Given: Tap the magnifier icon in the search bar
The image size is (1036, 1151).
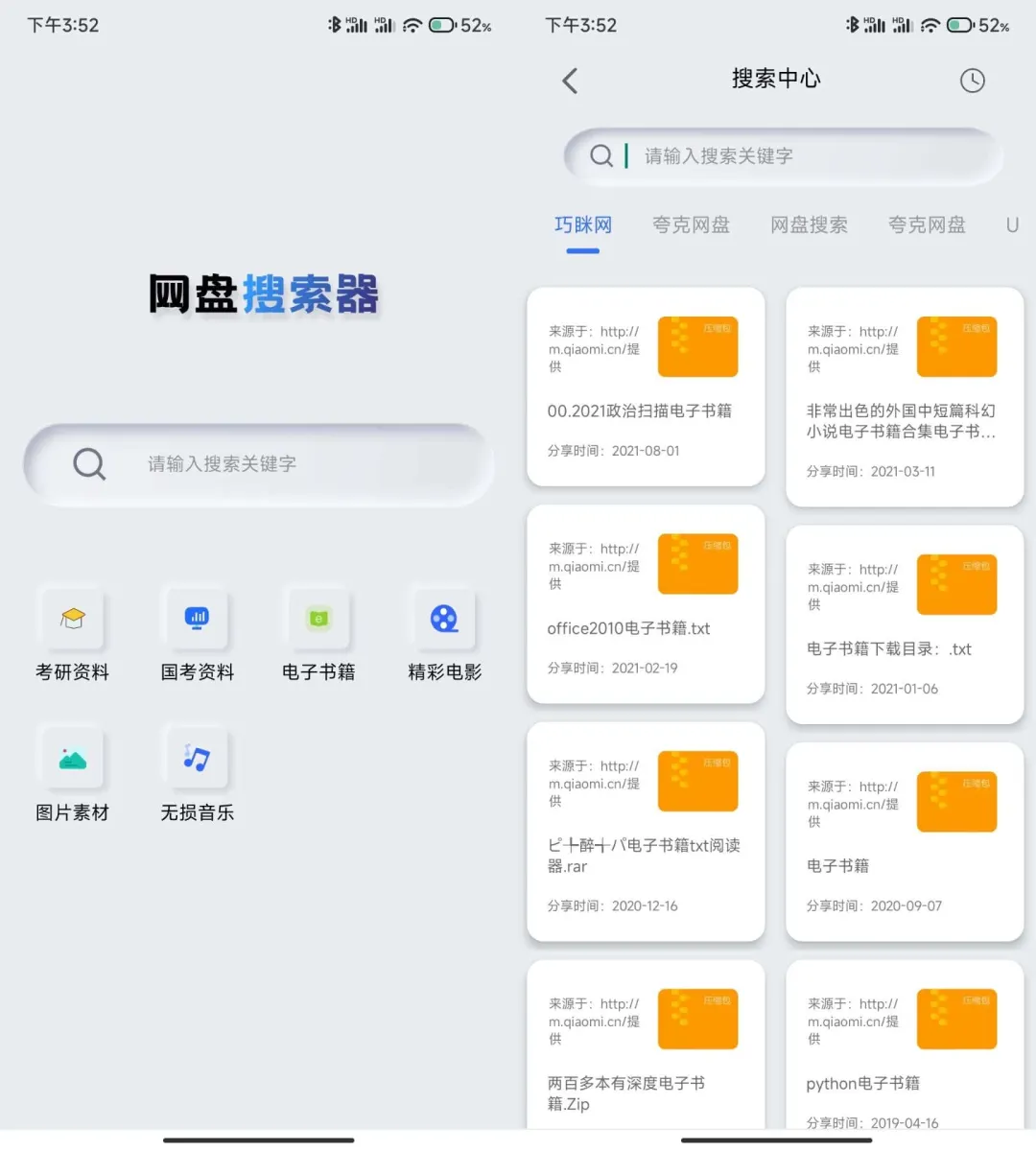Looking at the screenshot, I should click(601, 155).
